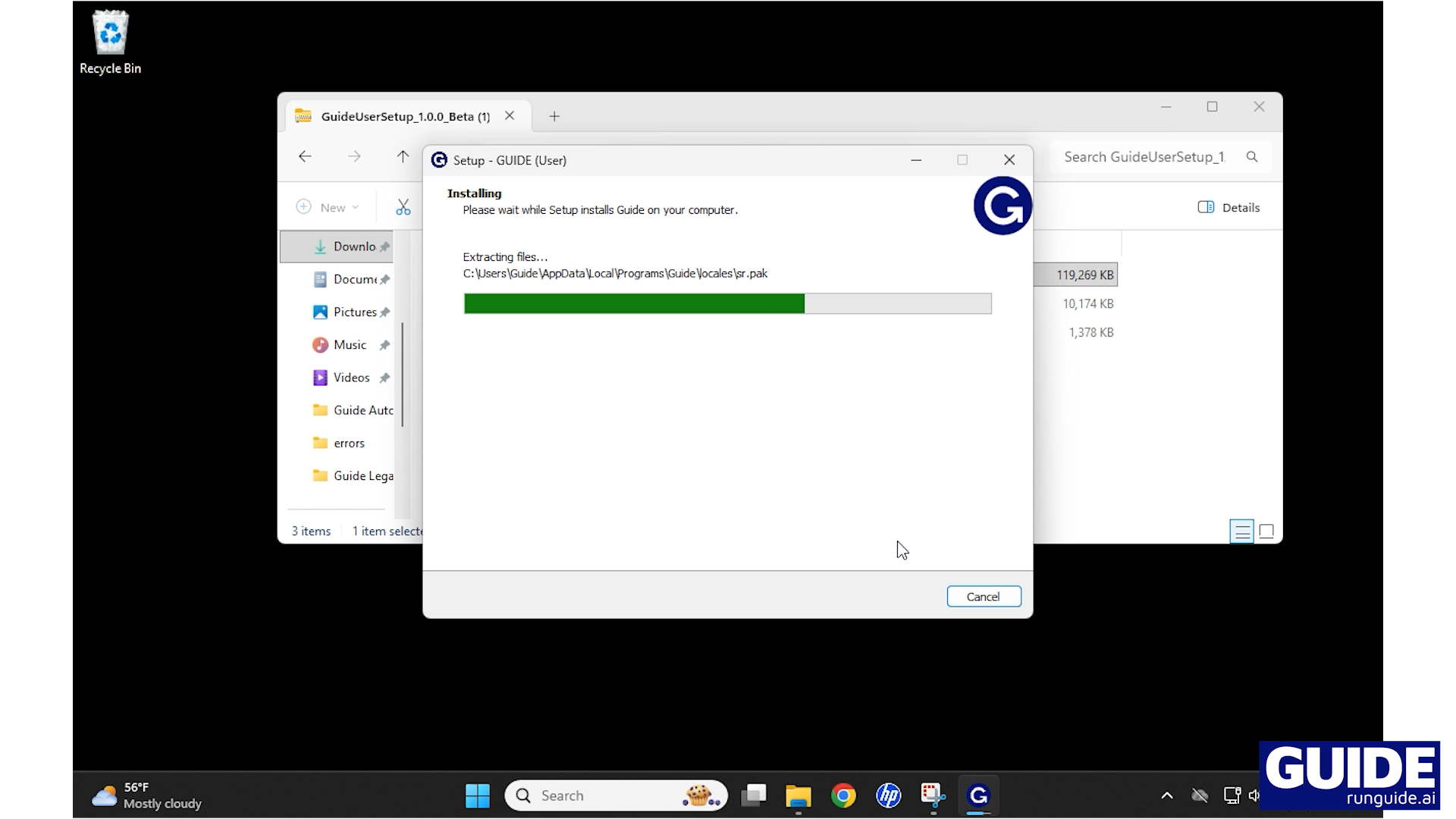Select the file sized 10,174 KB
Image resolution: width=1456 pixels, height=819 pixels.
1088,304
